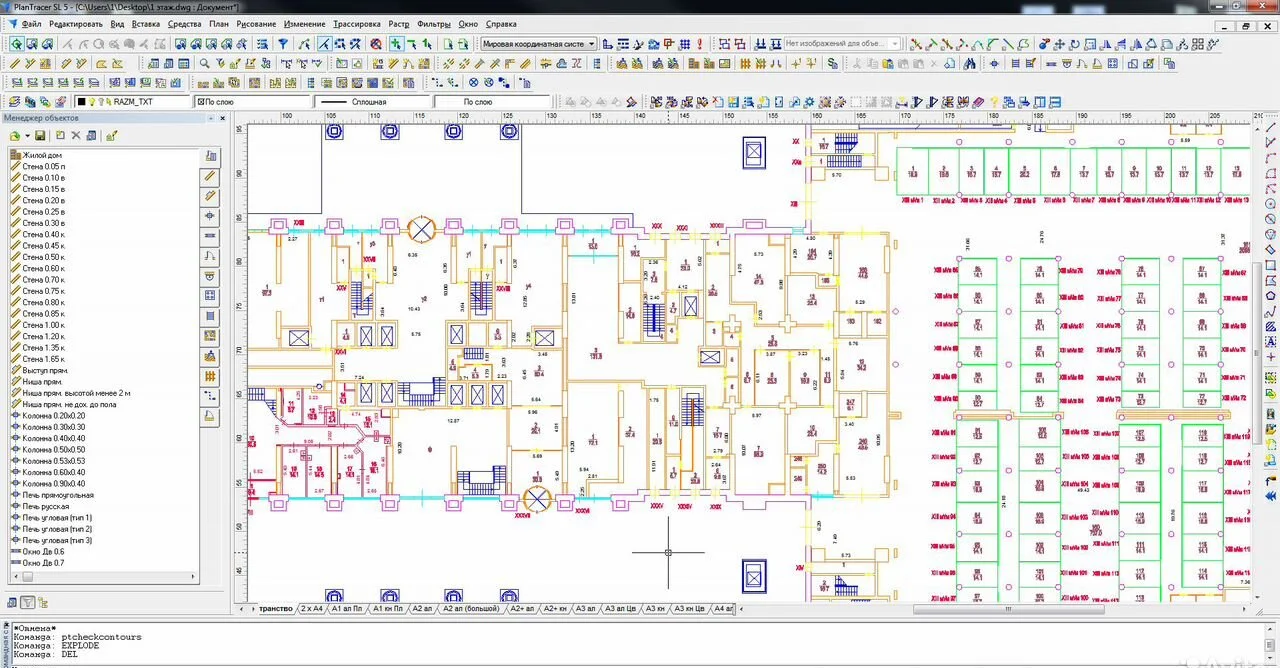Open the Рисование menu
This screenshot has width=1280, height=668.
click(257, 23)
